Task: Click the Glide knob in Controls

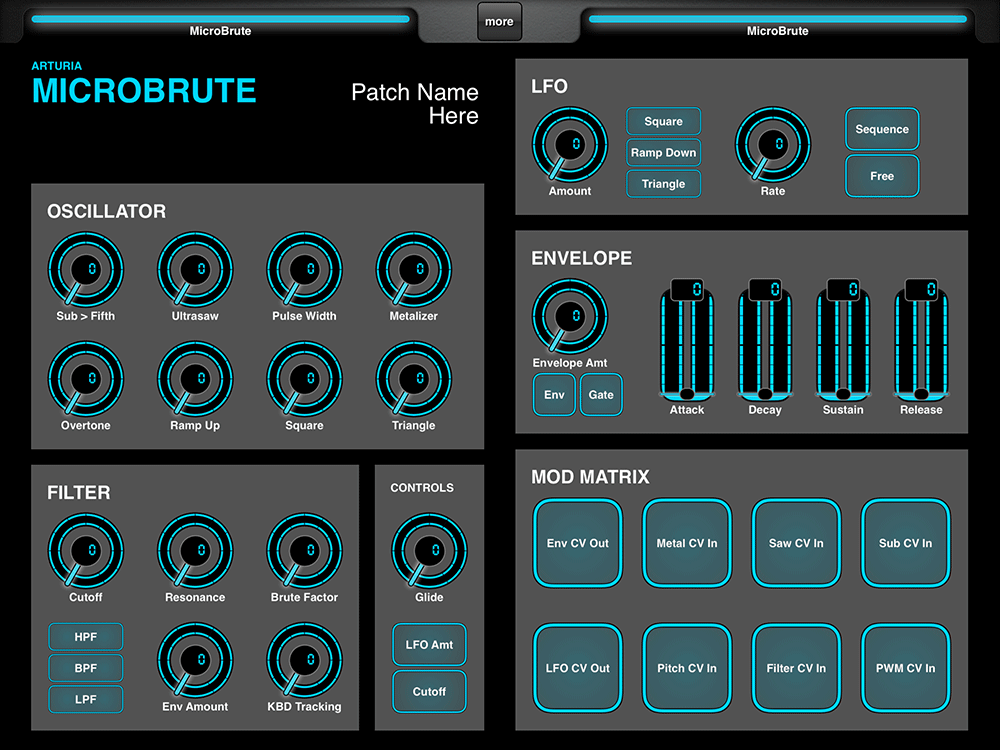Action: (x=429, y=551)
